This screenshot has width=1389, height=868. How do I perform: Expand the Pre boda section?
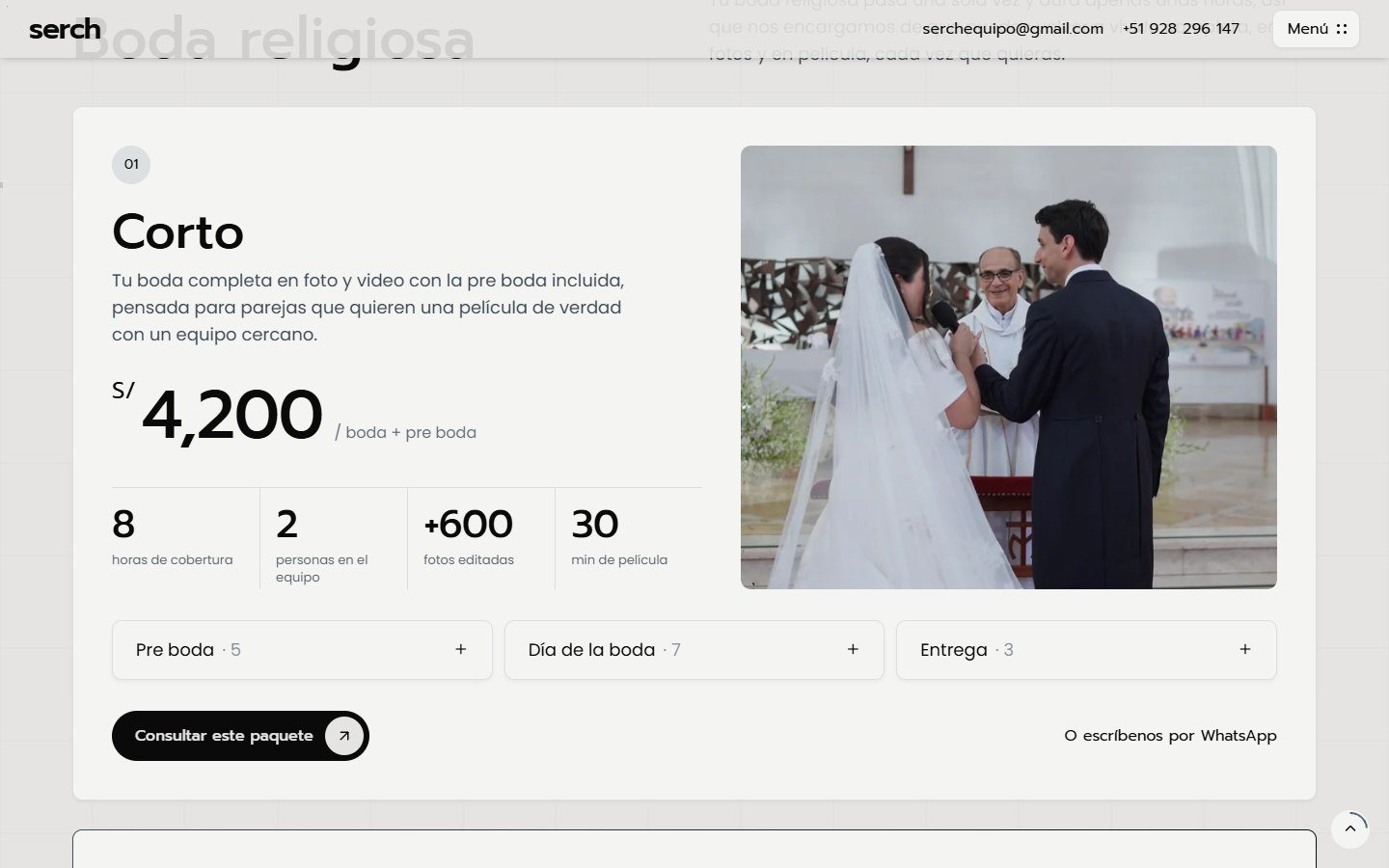click(302, 650)
